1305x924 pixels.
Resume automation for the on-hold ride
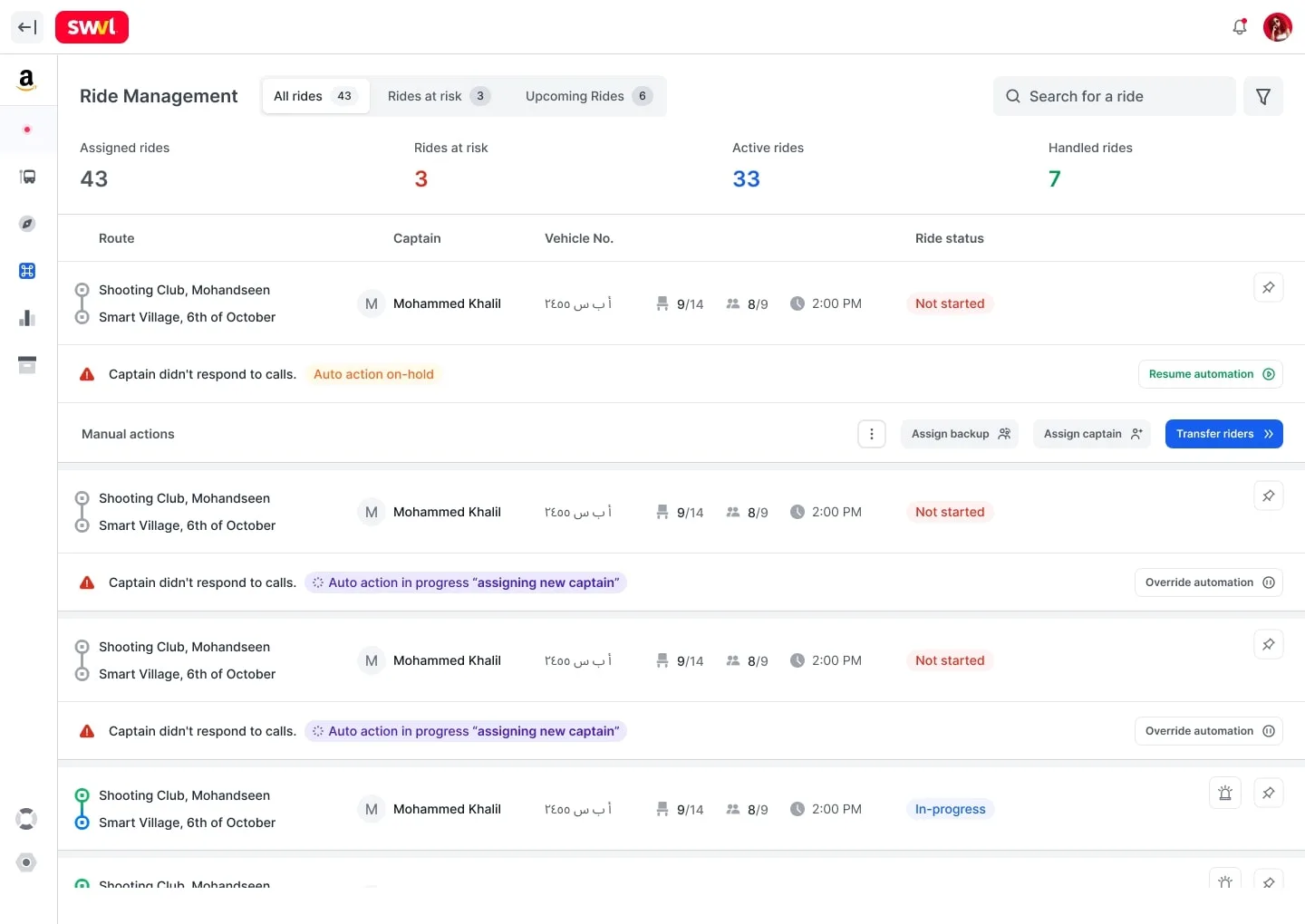(x=1210, y=374)
